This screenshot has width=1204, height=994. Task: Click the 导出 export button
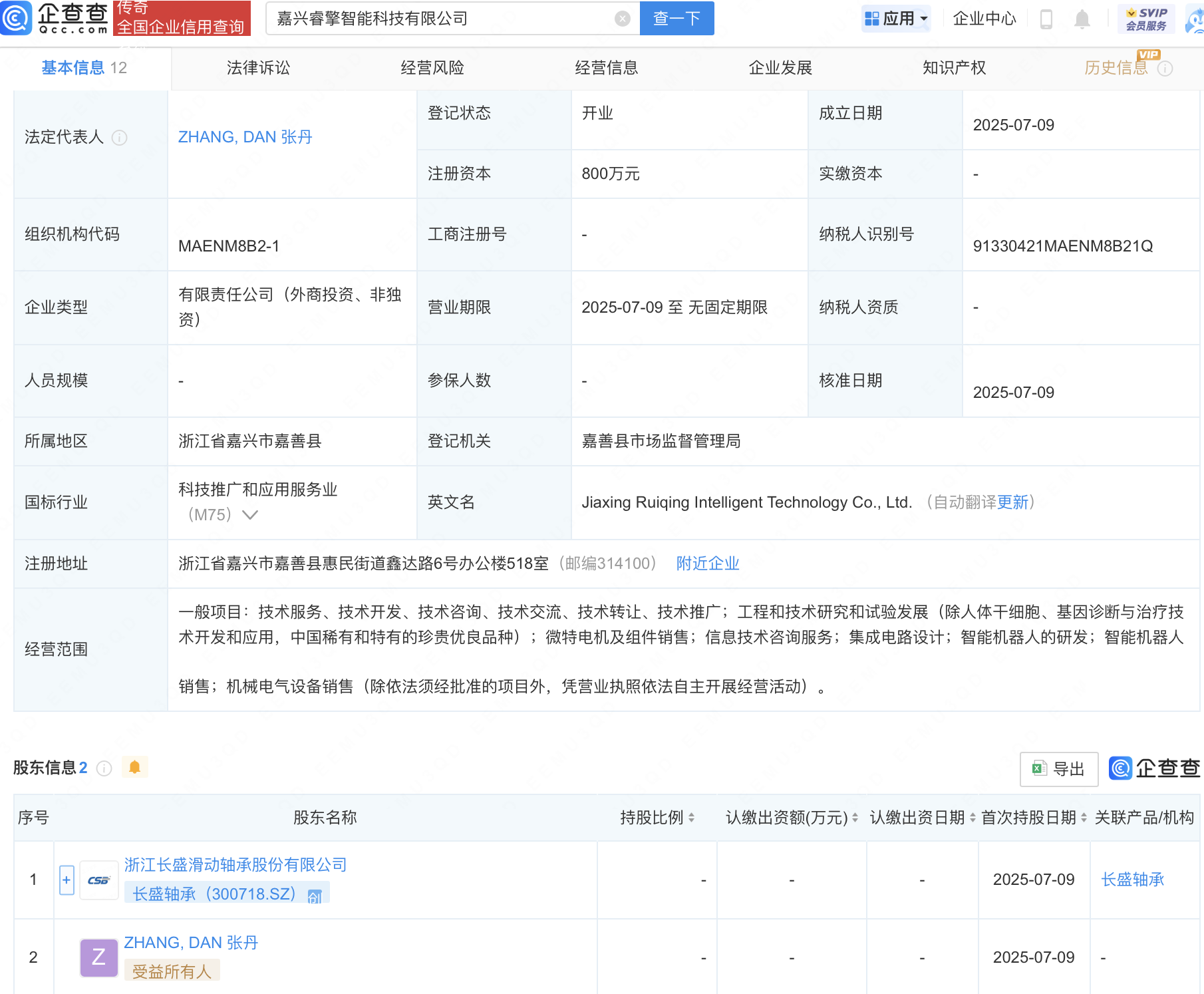click(1058, 769)
